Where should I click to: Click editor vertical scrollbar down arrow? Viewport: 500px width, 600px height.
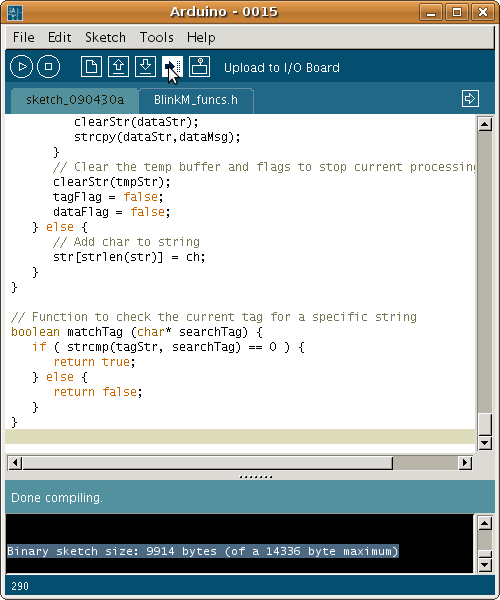click(x=485, y=443)
